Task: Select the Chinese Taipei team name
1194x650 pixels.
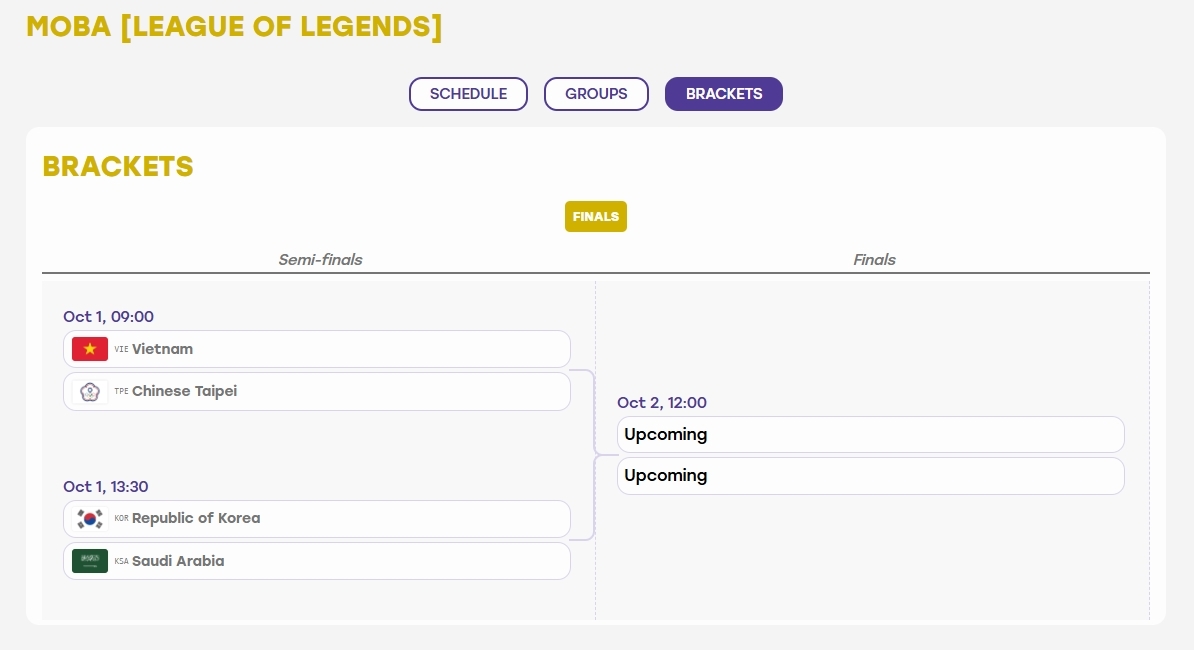Action: 184,391
